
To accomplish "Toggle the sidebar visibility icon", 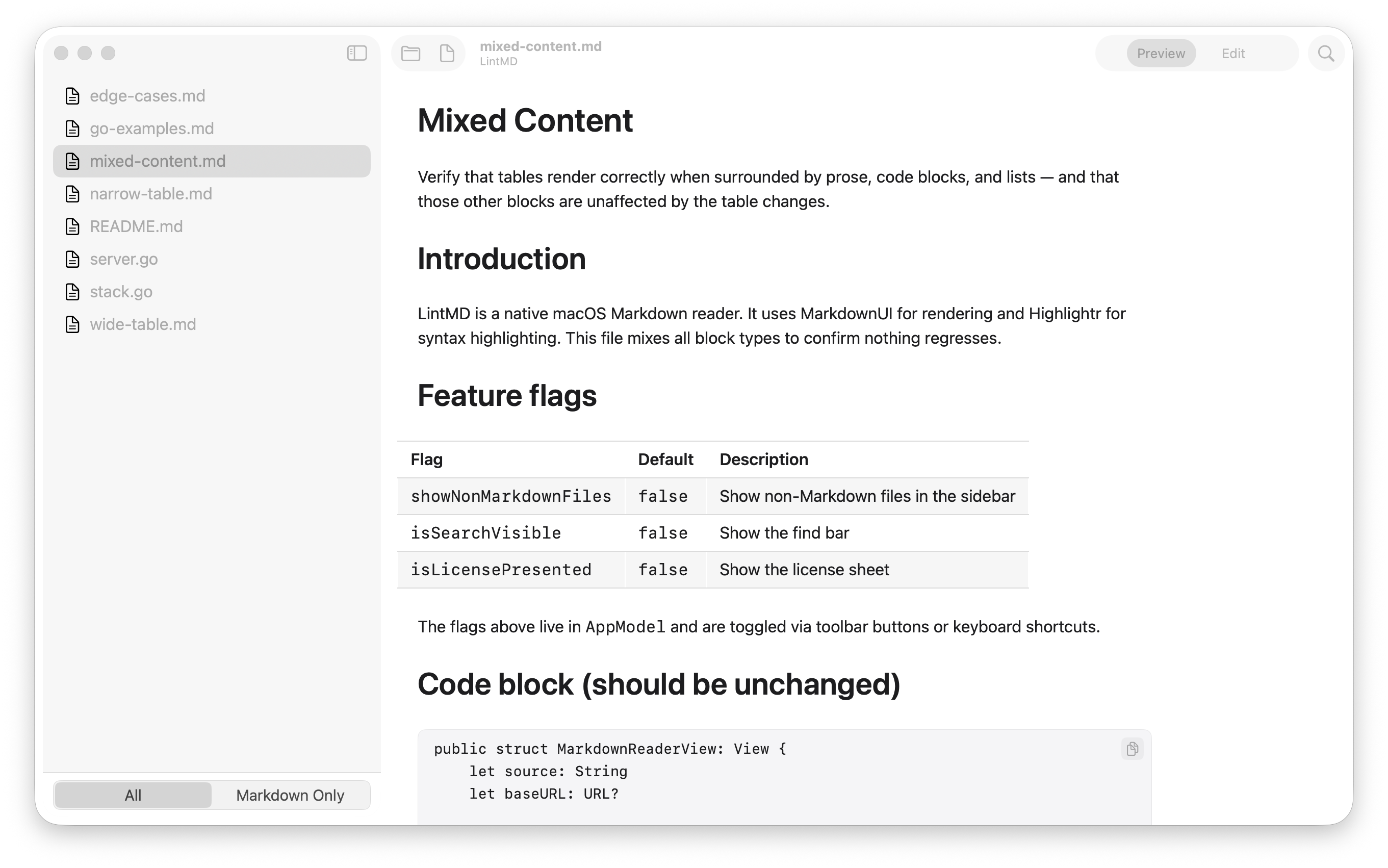I will (356, 54).
